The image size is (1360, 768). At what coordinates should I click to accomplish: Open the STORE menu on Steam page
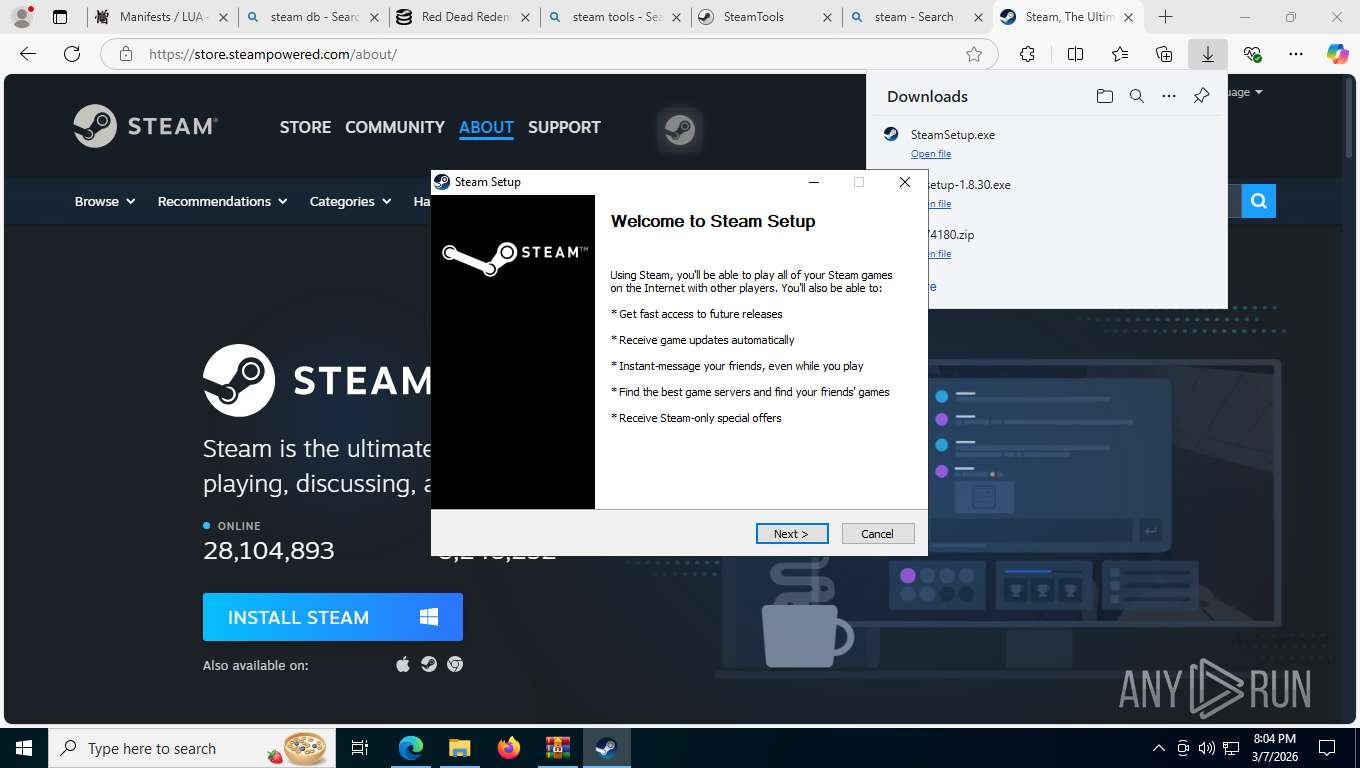[305, 127]
